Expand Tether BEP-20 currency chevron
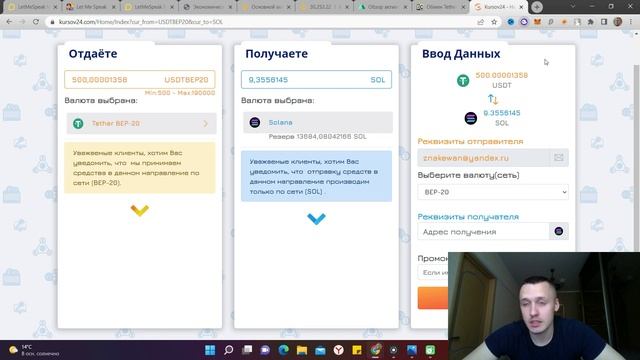 coord(205,123)
